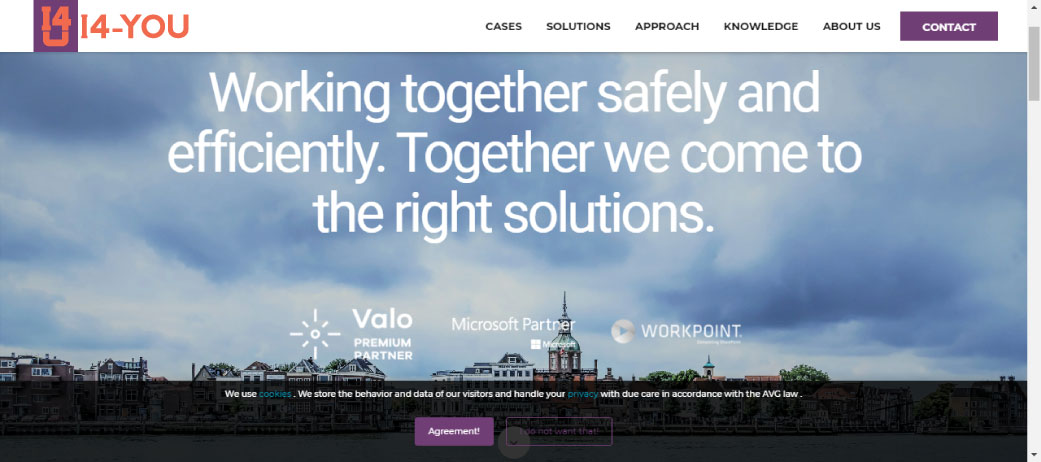The width and height of the screenshot is (1041, 462).
Task: Click the scrollbar up arrow
Action: (x=1034, y=6)
